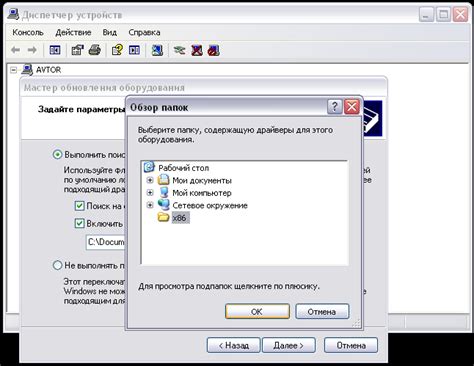Click the Disable device toolbar icon
Screen dimensions: 474x366
[x=213, y=50]
